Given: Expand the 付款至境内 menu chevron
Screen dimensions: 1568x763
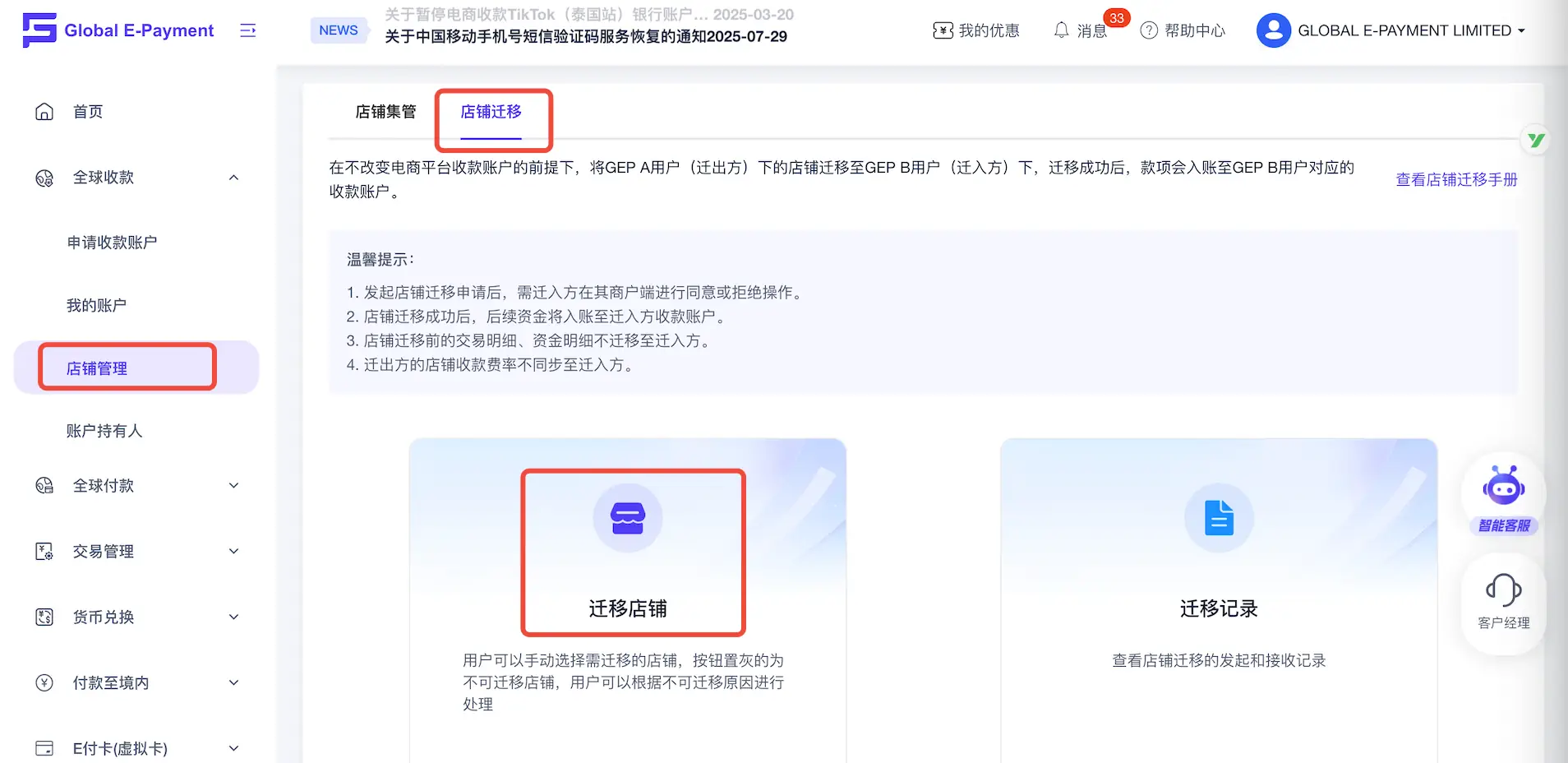Looking at the screenshot, I should (x=234, y=683).
